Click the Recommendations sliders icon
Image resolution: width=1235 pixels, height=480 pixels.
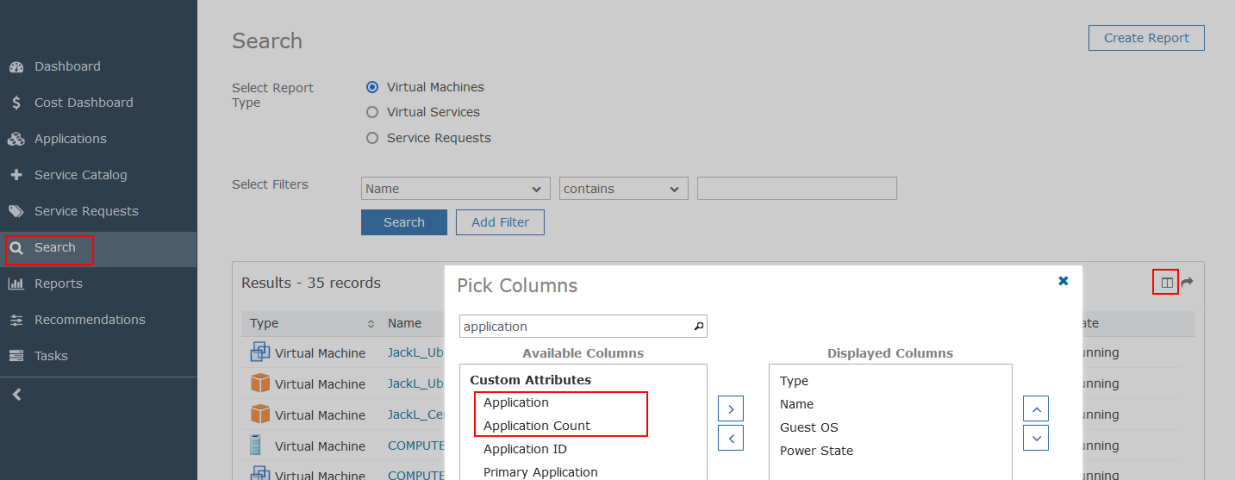coord(16,320)
